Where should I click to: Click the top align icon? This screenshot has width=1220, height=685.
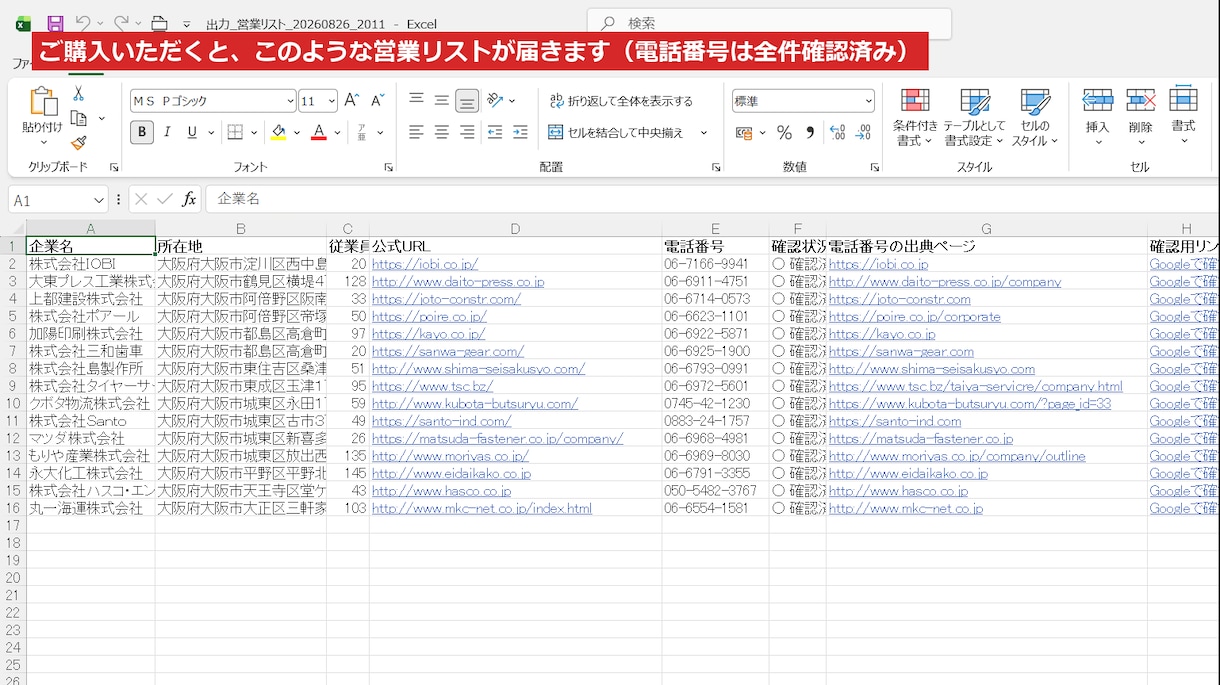[416, 100]
